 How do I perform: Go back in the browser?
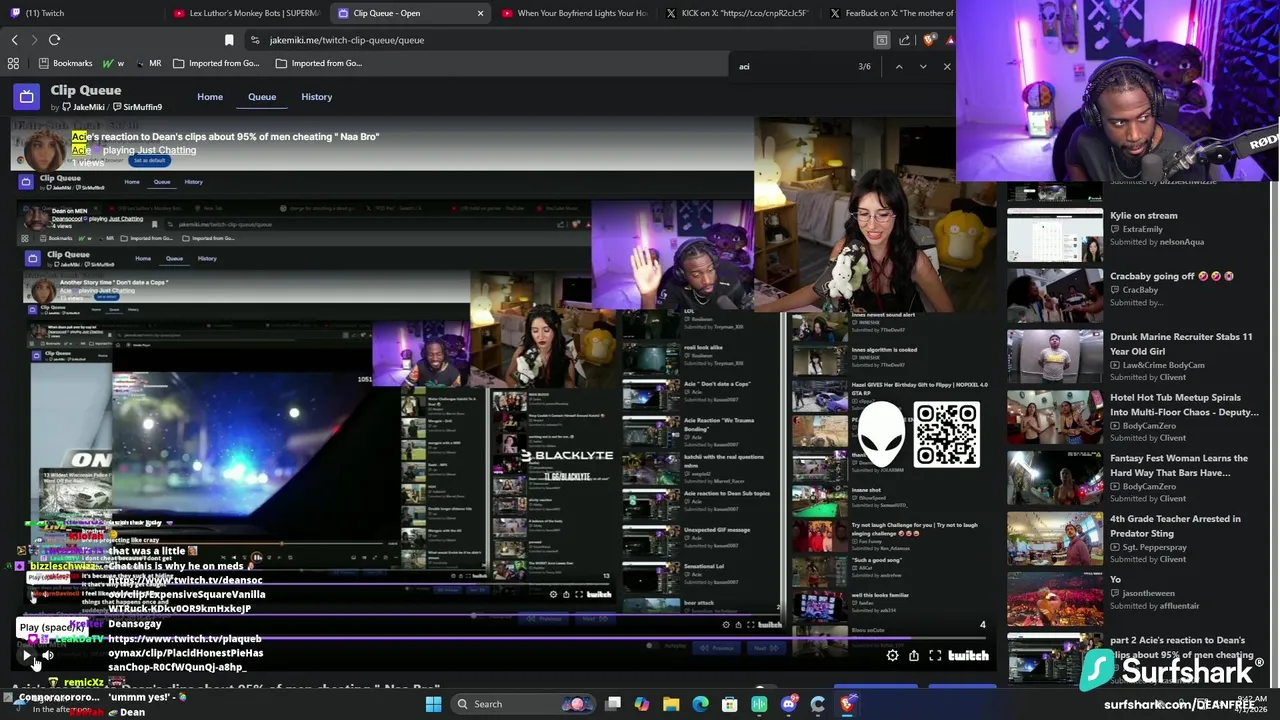click(14, 40)
